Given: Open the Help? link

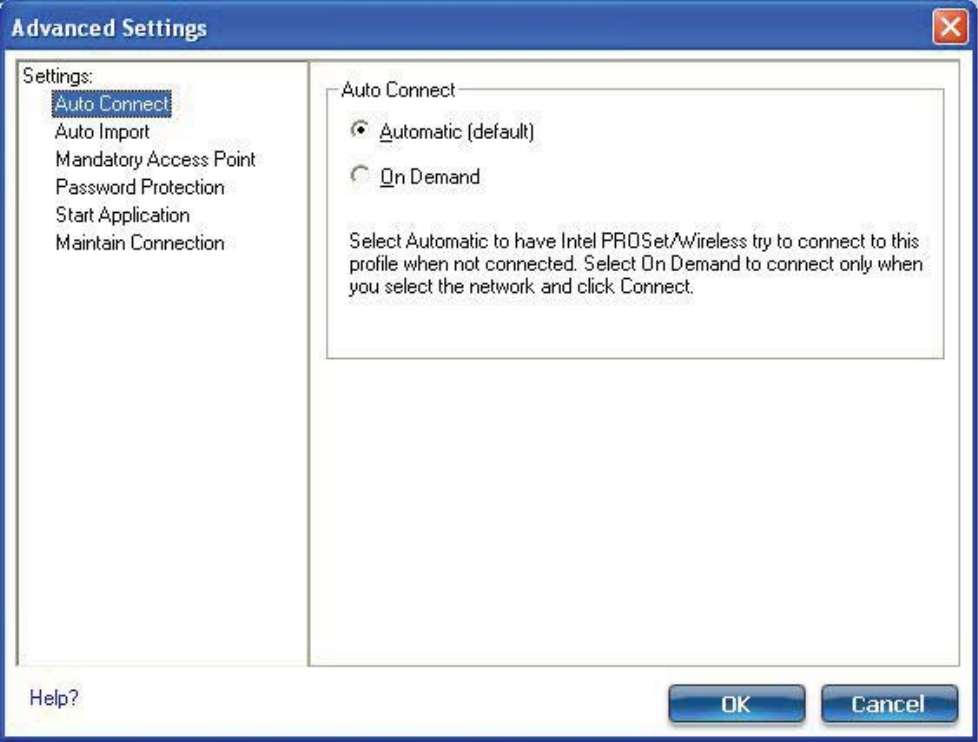Looking at the screenshot, I should [54, 698].
